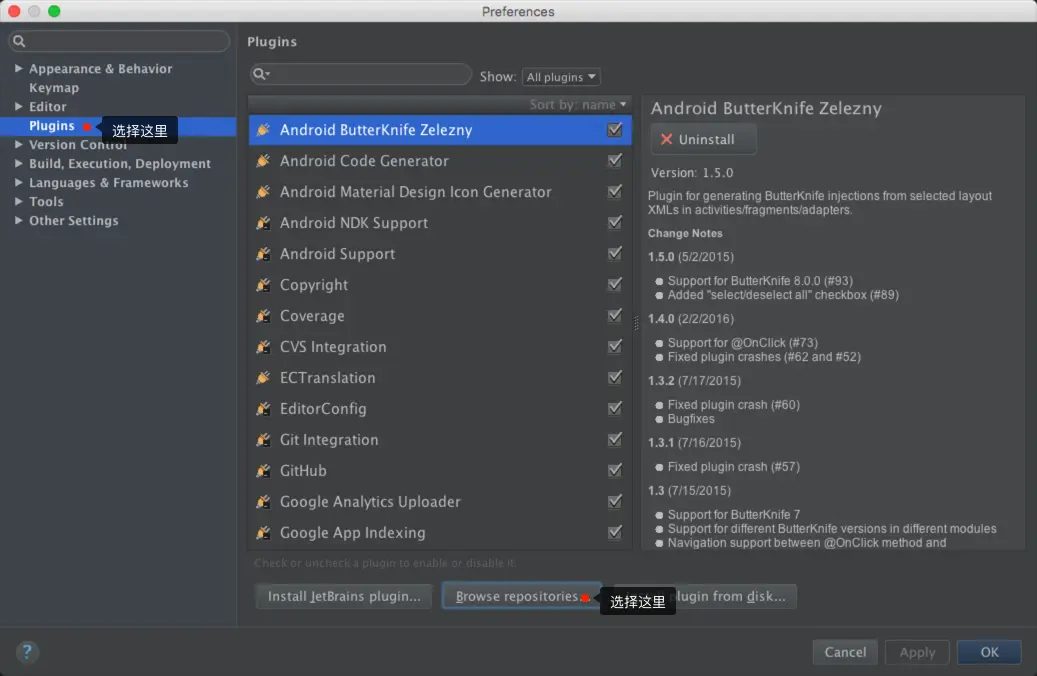1037x676 pixels.
Task: Click the Google App Indexing plugin icon
Action: [263, 533]
